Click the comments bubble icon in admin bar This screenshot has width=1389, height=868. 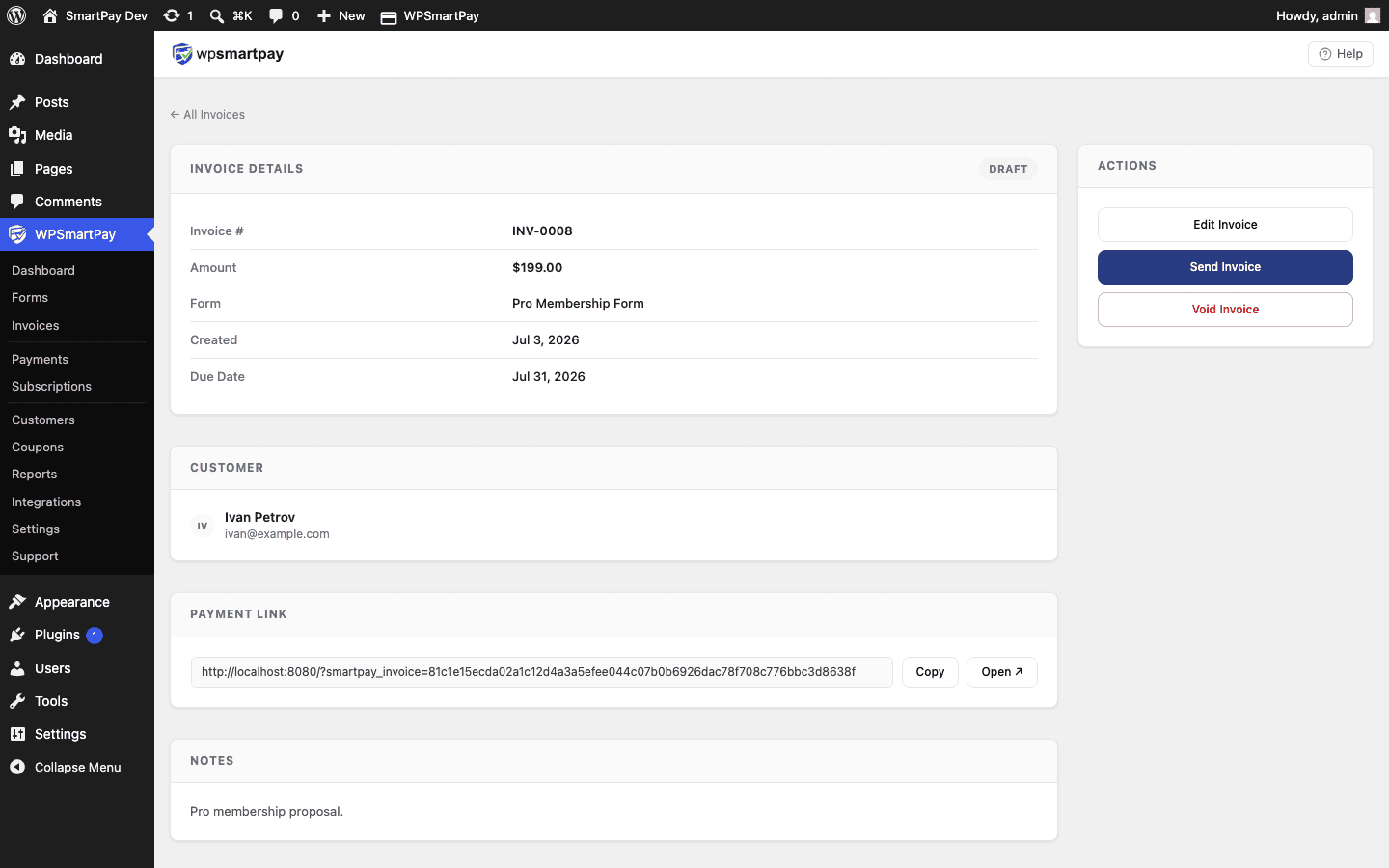[276, 15]
